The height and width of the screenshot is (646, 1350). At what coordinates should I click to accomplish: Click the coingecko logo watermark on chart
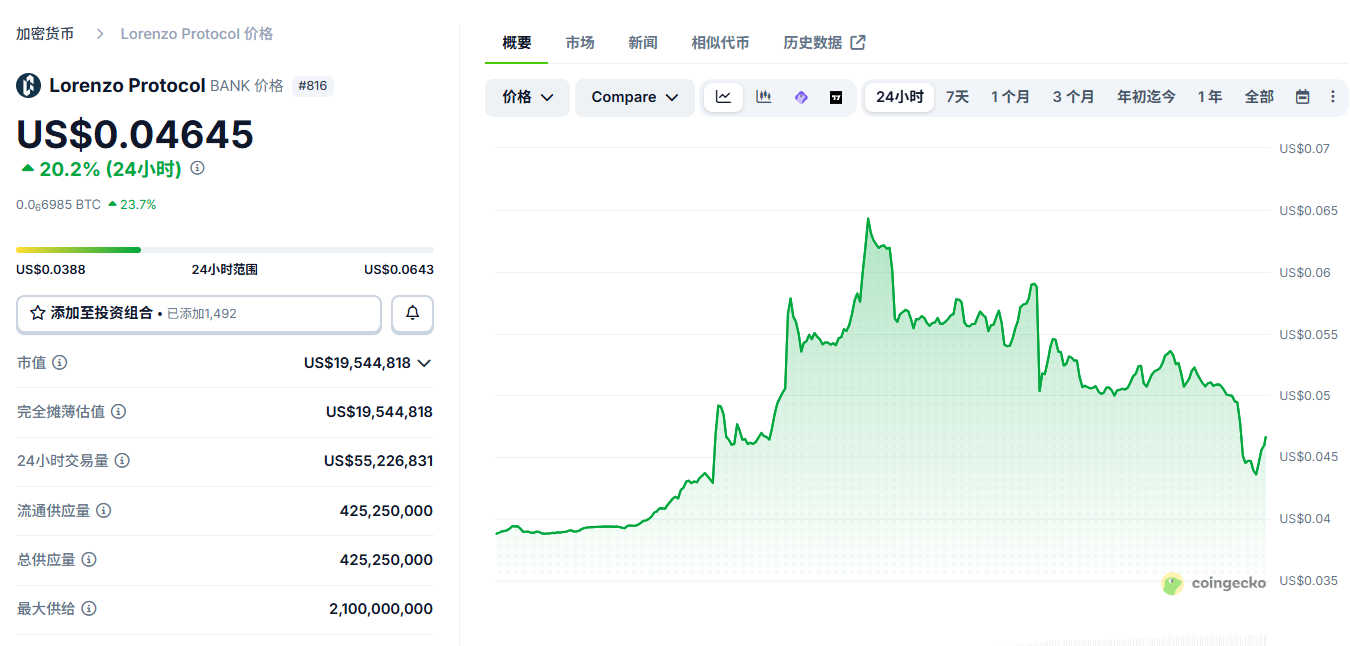pos(1213,584)
